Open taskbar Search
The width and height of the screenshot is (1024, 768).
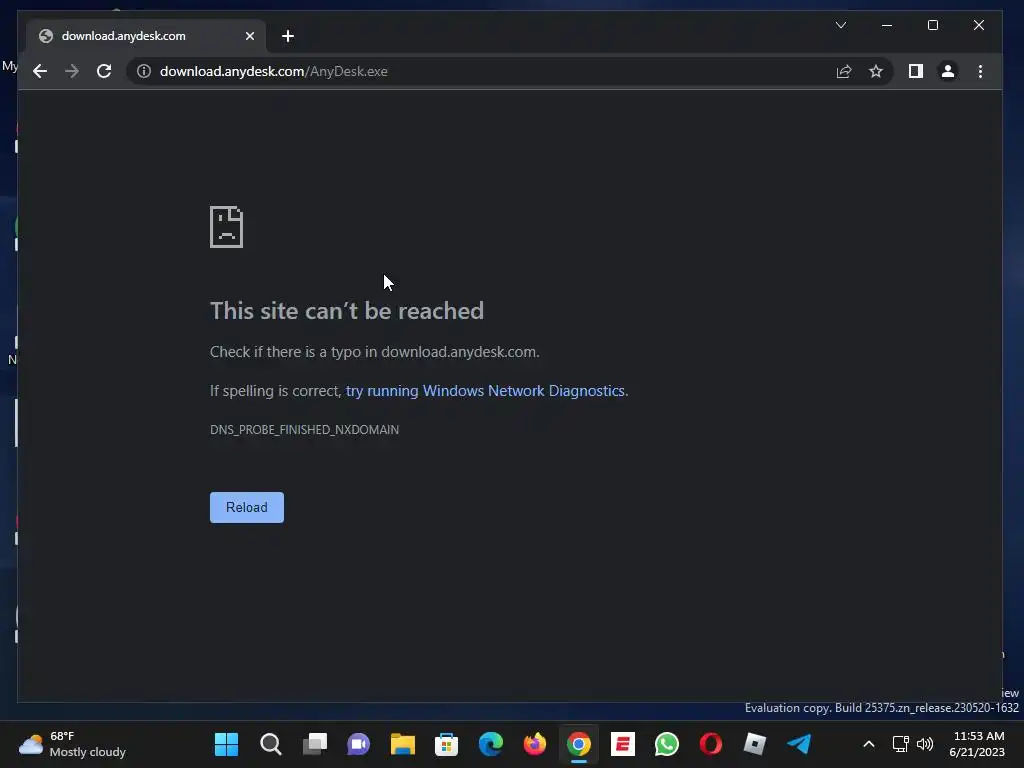coord(270,744)
